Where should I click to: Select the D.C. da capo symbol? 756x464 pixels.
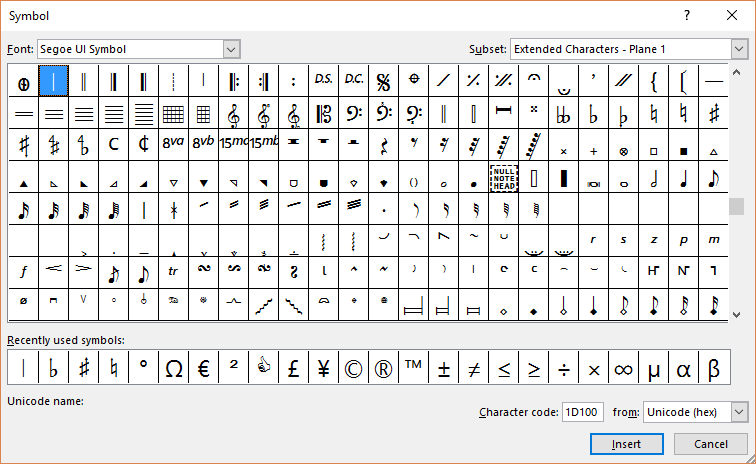(353, 81)
